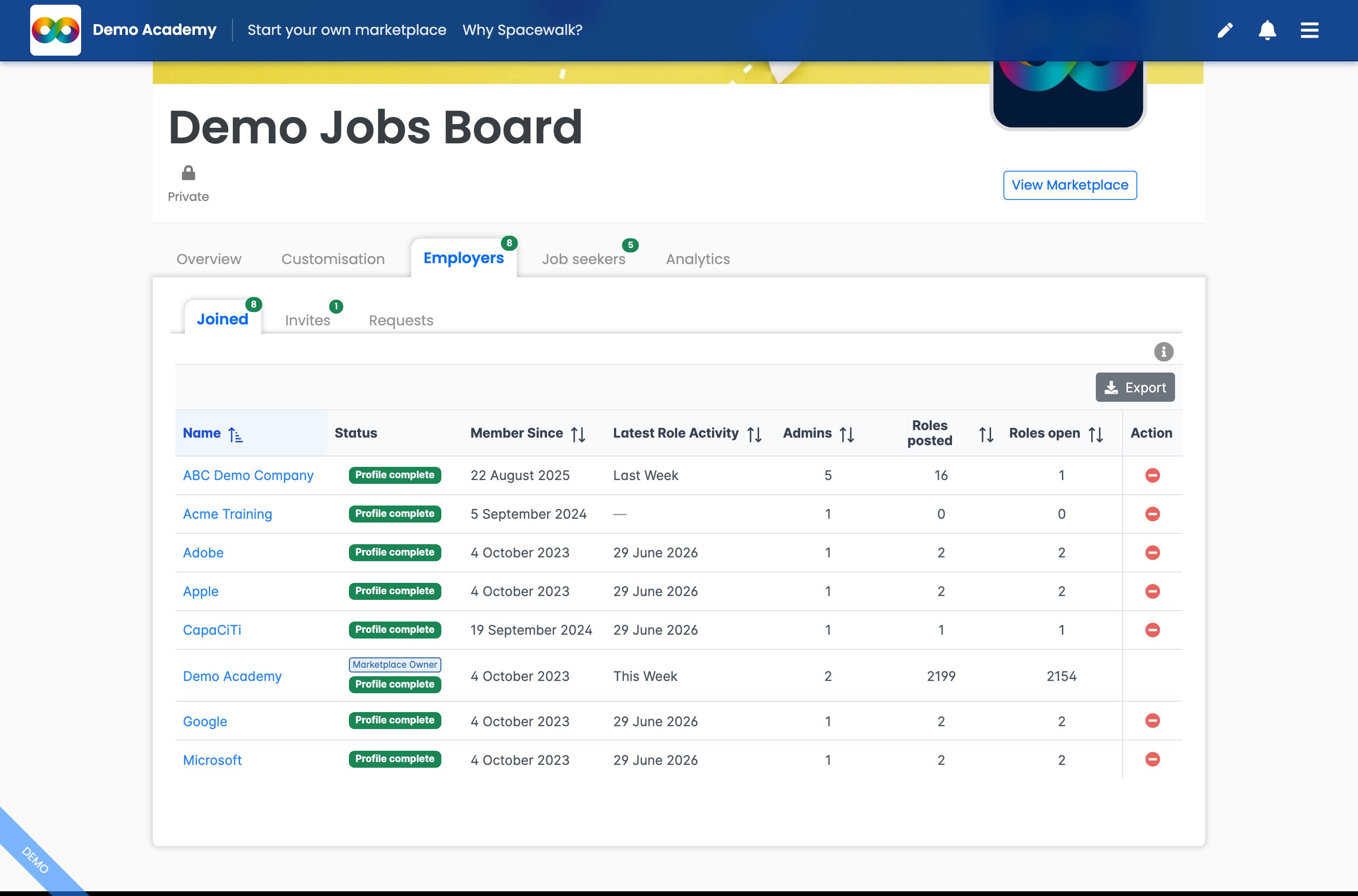Screen dimensions: 1358x896
Task: Click the Last Week activity cell
Action: point(646,475)
